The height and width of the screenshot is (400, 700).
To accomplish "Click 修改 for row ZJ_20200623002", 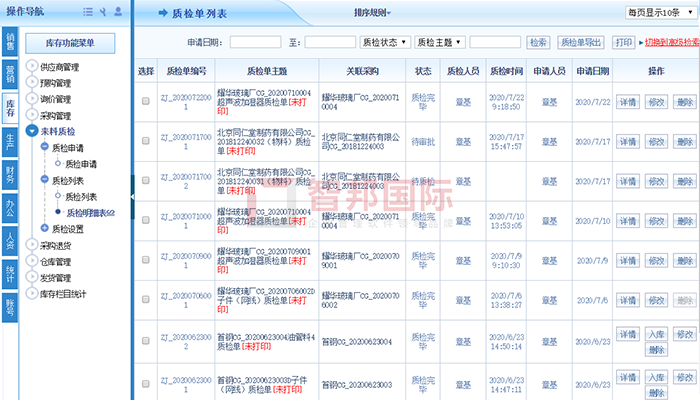I will point(685,334).
